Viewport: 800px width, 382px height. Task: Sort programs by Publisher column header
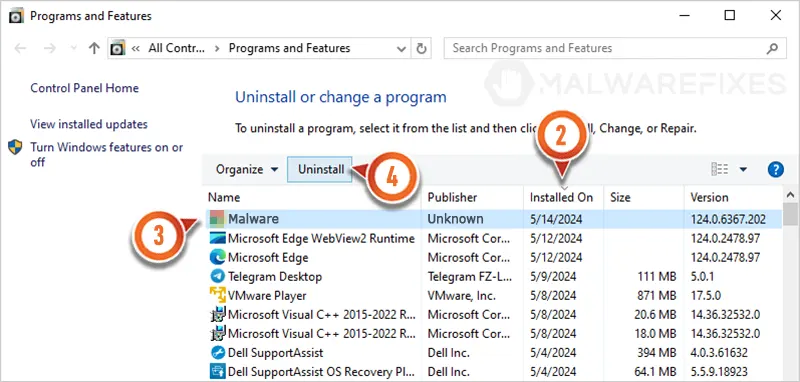point(452,197)
